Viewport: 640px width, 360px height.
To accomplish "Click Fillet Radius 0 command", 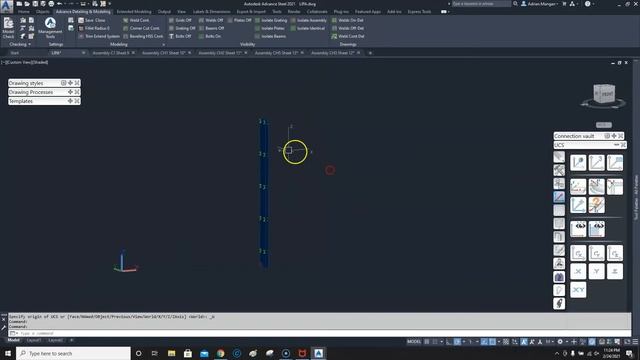I will coord(94,28).
